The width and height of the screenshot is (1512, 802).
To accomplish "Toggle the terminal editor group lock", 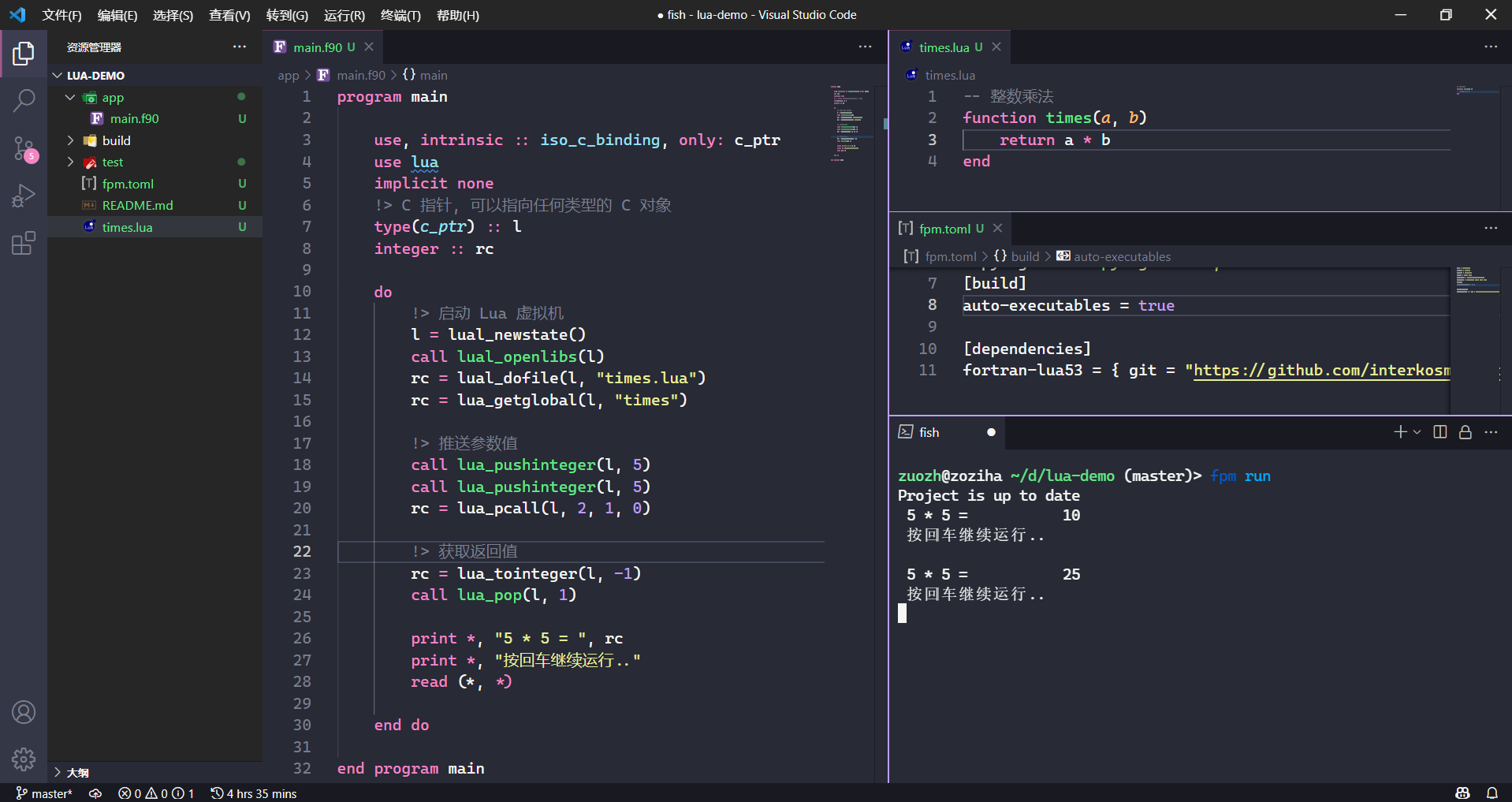I will coord(1465,432).
